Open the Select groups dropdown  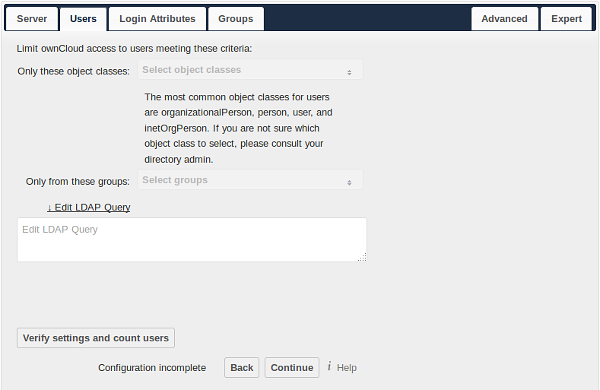pos(250,180)
